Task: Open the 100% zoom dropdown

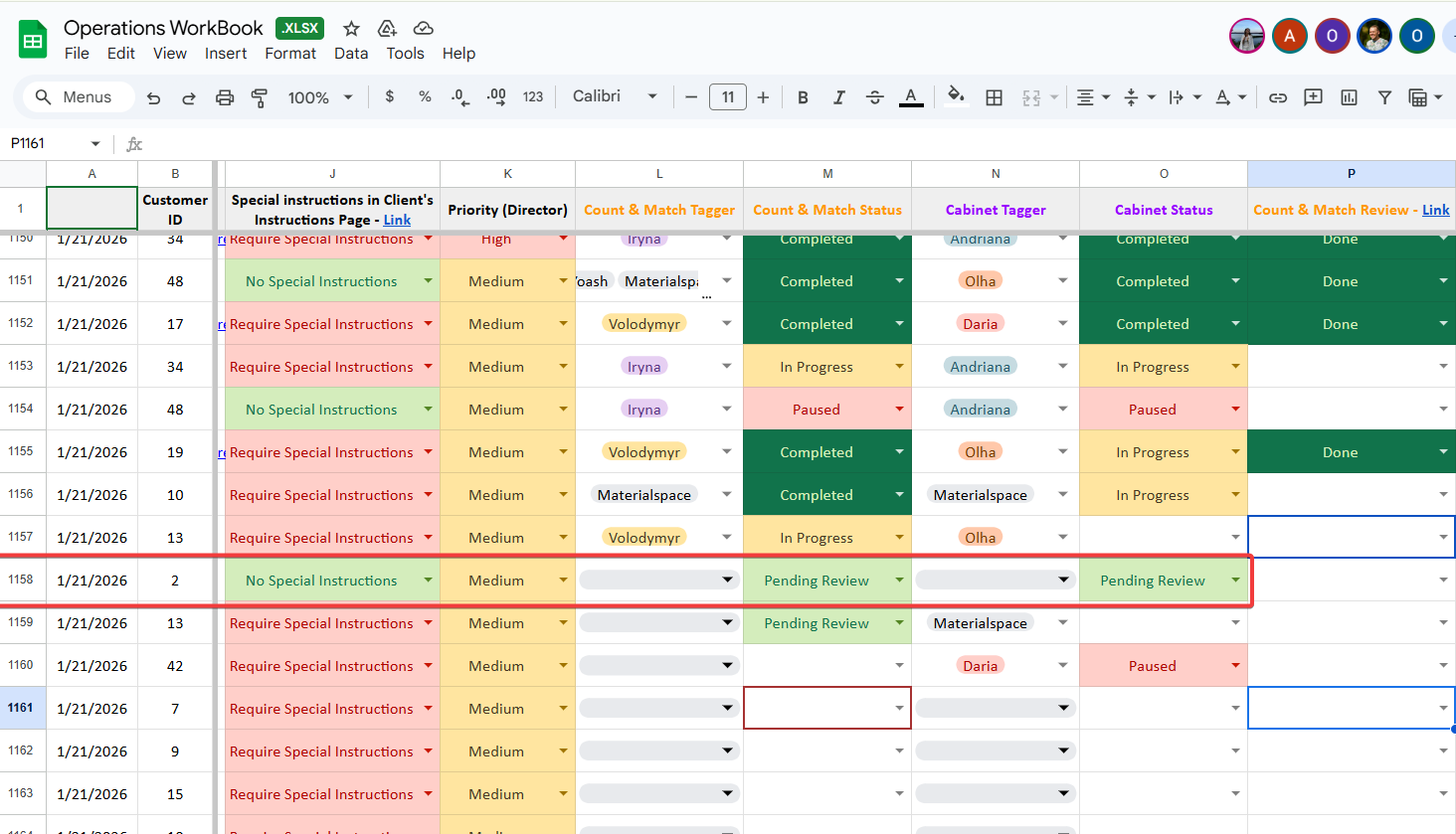Action: pos(320,97)
